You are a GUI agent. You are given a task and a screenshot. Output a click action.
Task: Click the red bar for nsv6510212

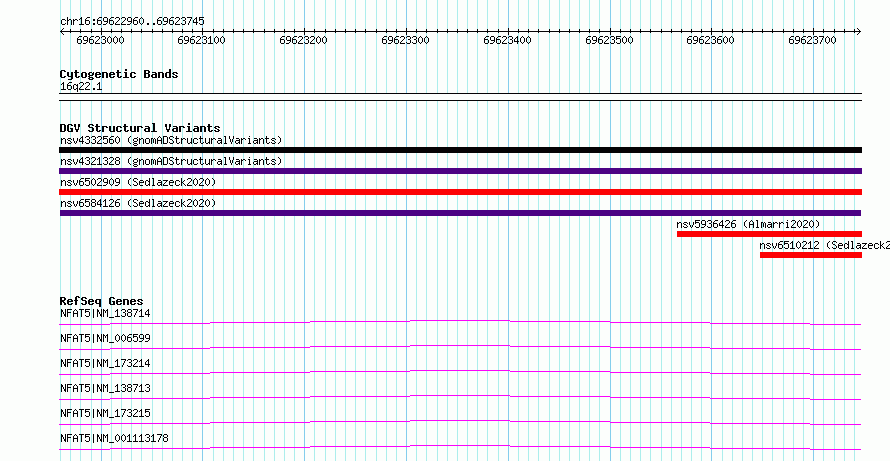point(811,255)
